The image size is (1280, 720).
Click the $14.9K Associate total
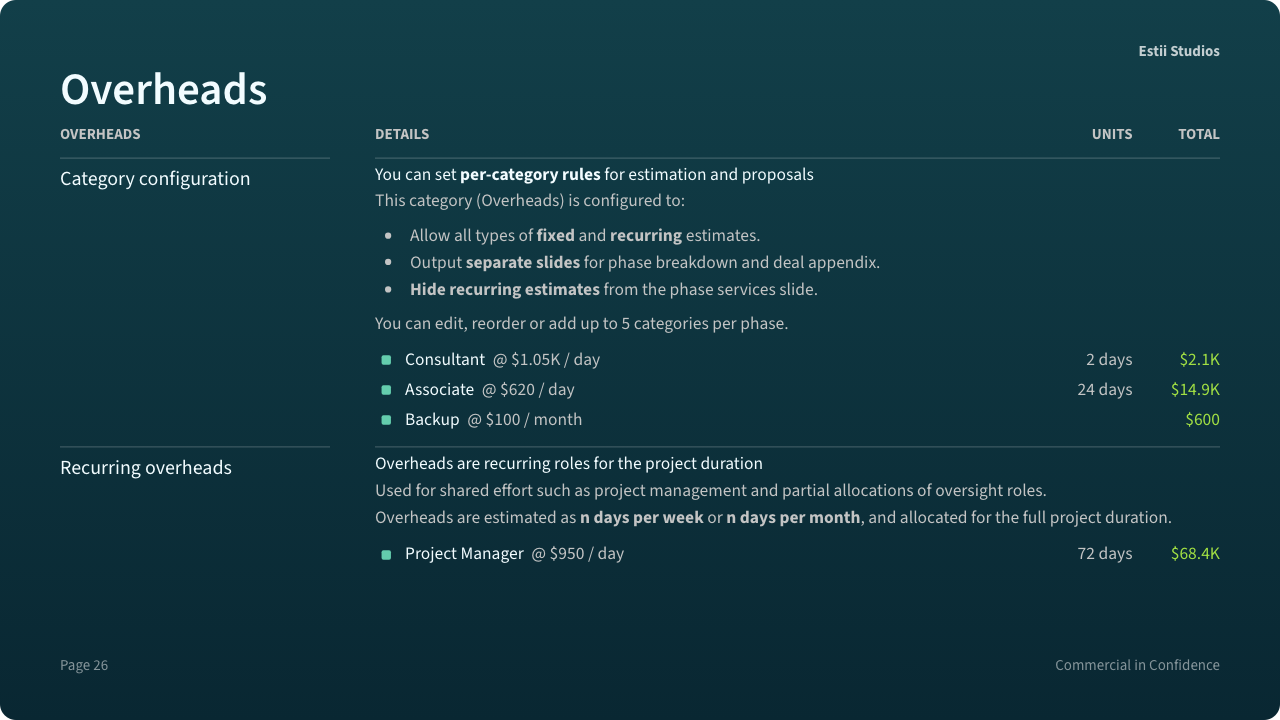tap(1195, 390)
